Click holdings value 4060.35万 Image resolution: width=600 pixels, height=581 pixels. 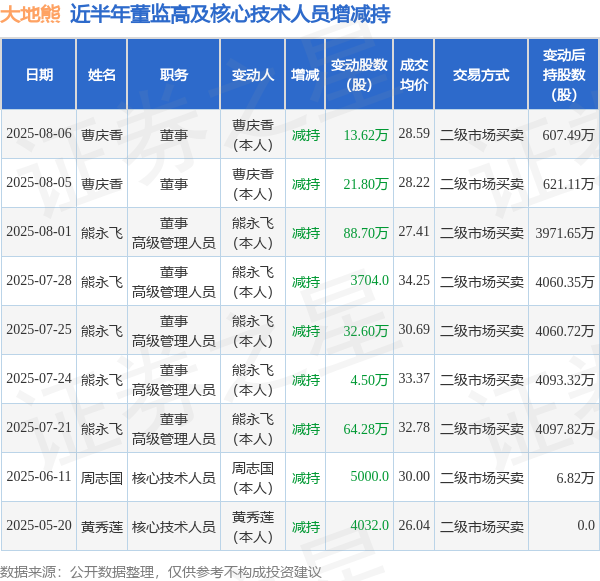click(x=565, y=282)
